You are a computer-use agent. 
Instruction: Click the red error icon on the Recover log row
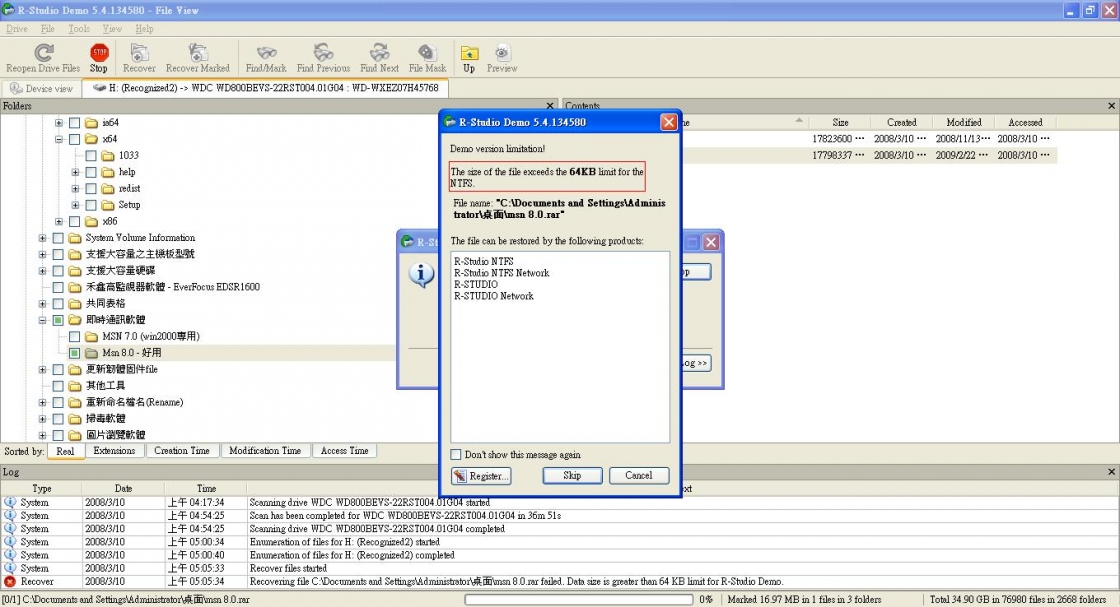[x=10, y=581]
